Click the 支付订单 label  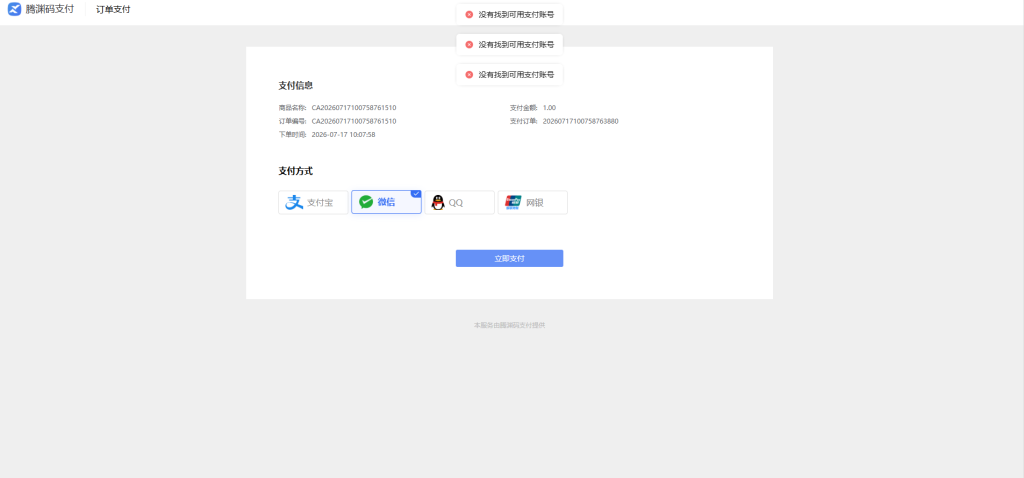[x=524, y=121]
